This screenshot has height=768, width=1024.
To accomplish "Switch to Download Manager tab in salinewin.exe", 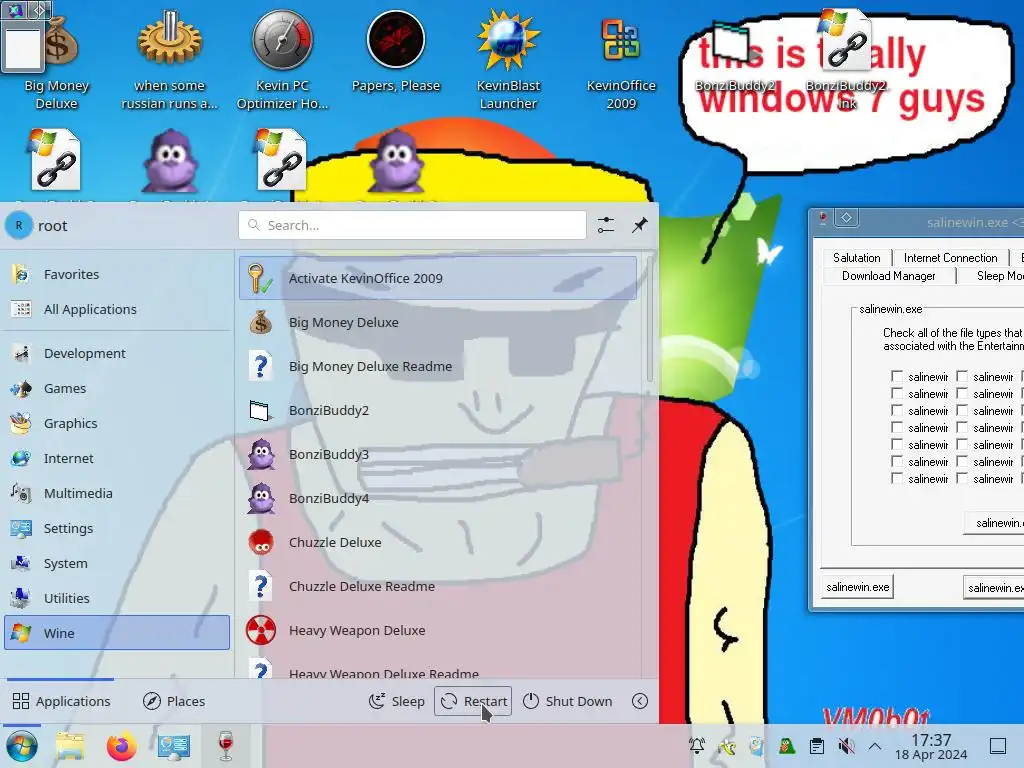I will click(x=888, y=276).
